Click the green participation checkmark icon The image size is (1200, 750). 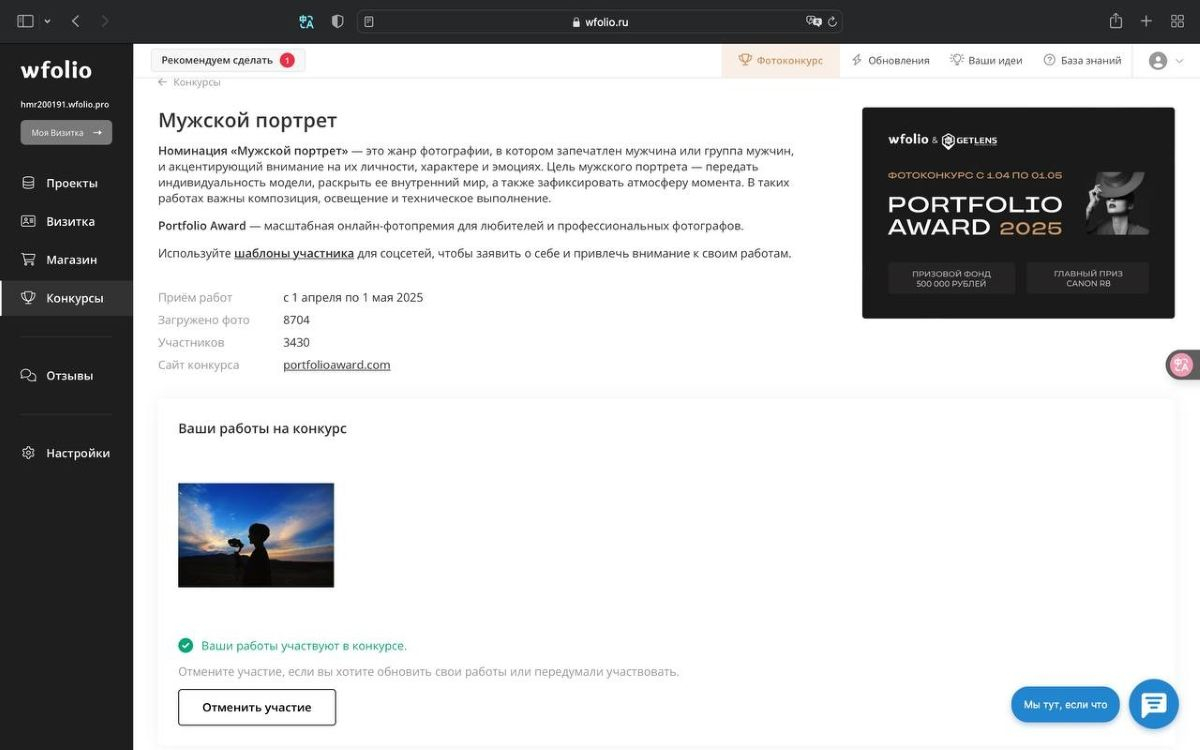(186, 646)
